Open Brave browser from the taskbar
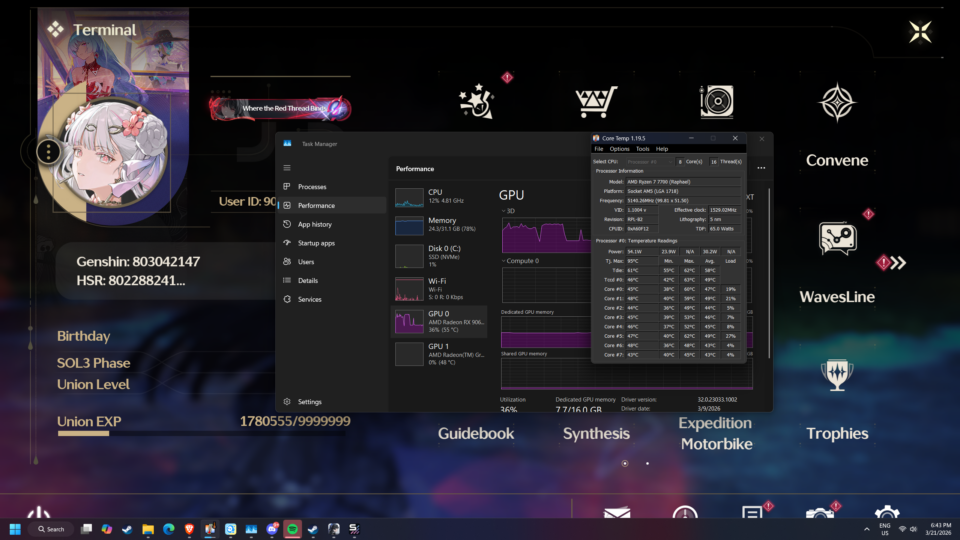960x540 pixels. pyautogui.click(x=189, y=529)
